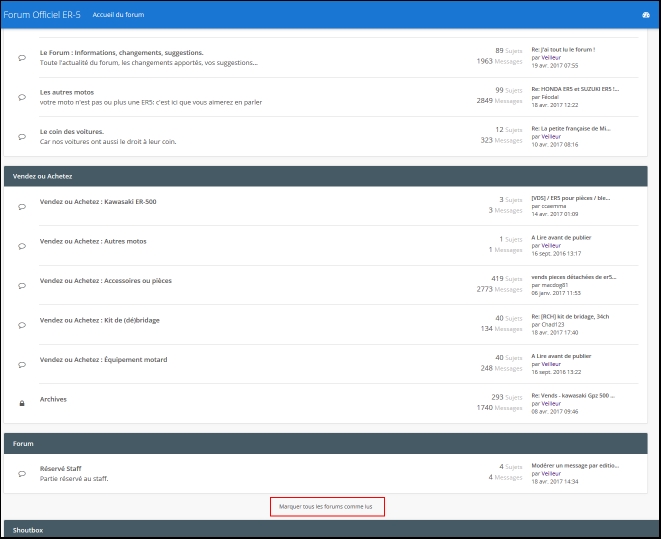Open Le coin des voitures forum

pos(72,132)
